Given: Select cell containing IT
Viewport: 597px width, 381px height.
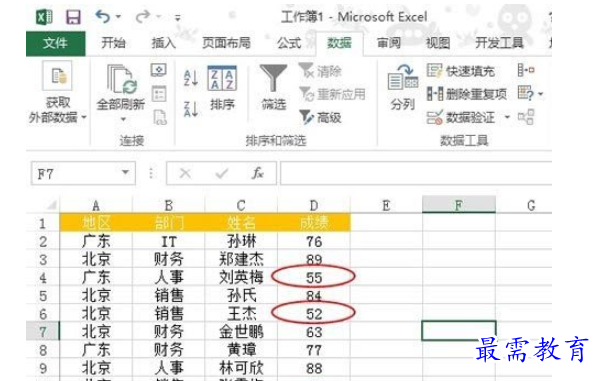Looking at the screenshot, I should point(169,241).
